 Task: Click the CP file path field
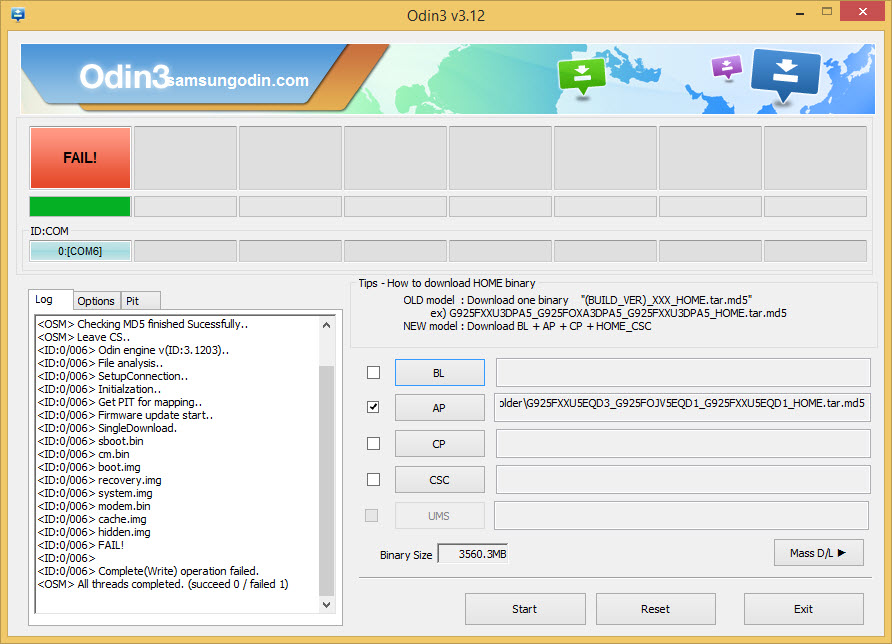[683, 444]
